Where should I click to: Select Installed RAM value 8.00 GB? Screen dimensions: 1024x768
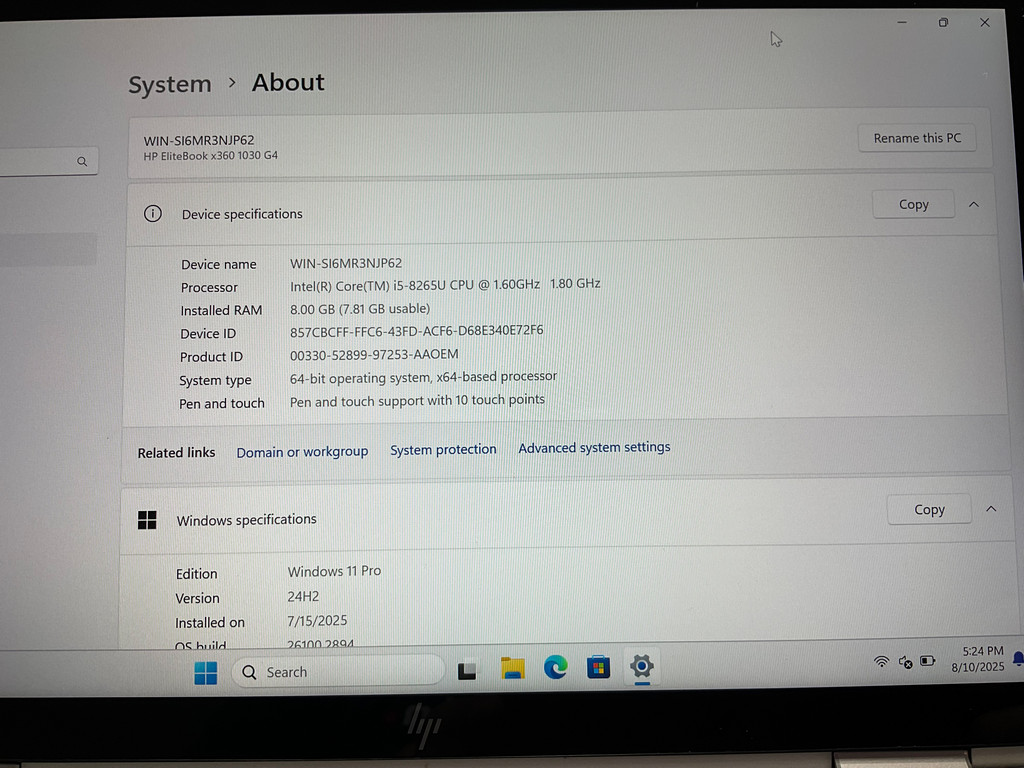360,309
